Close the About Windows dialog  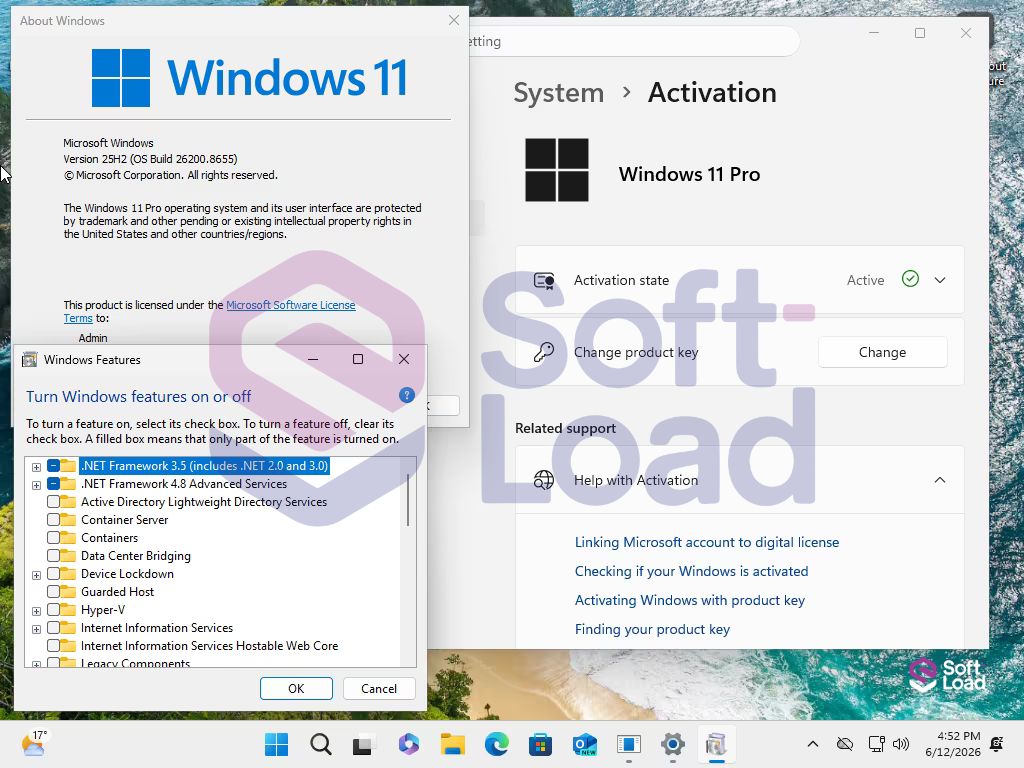click(454, 20)
